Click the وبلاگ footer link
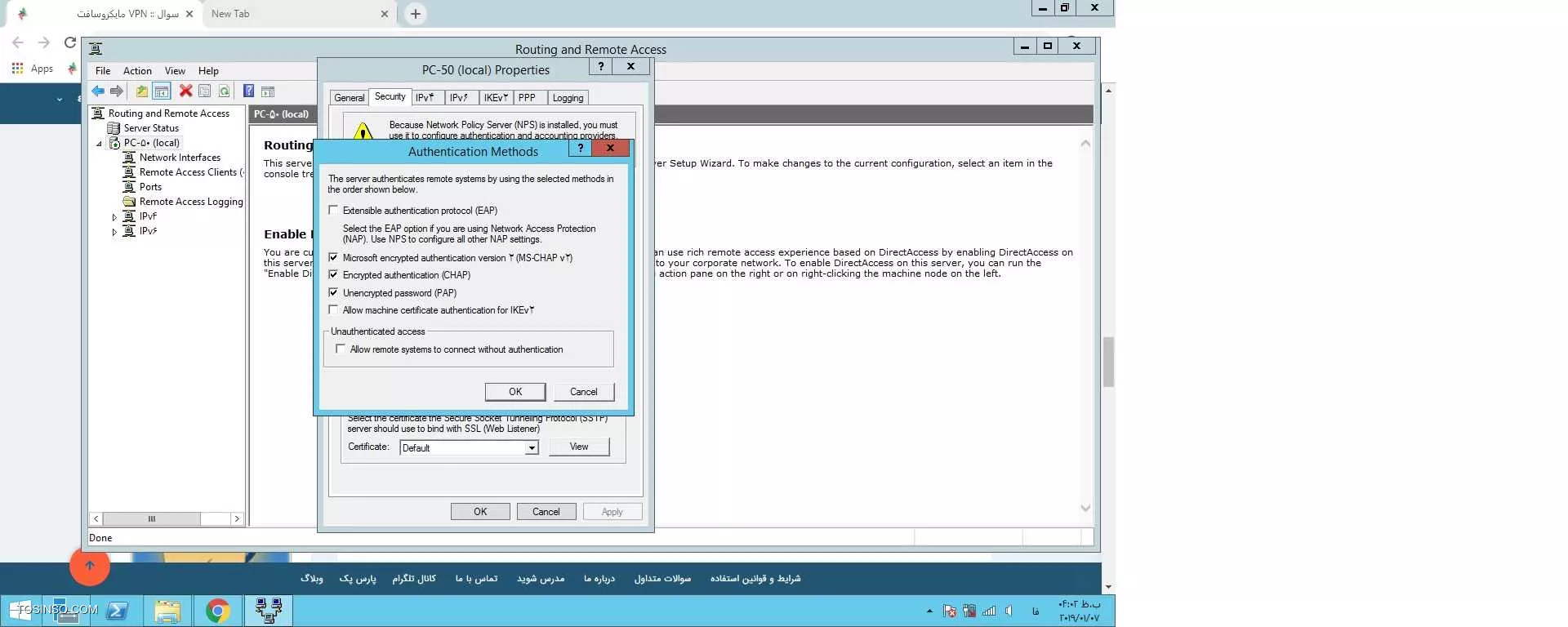 click(312, 579)
